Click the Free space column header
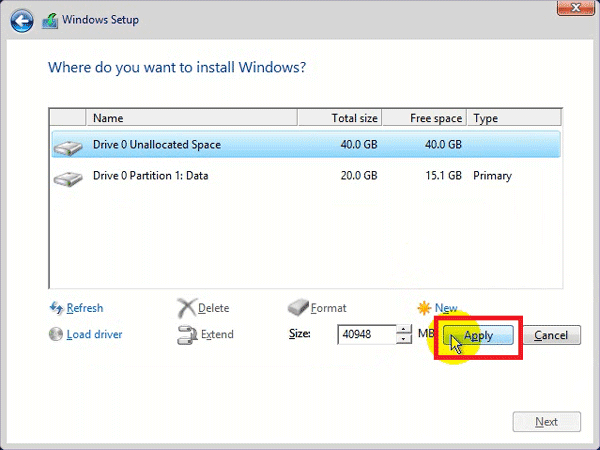600x450 pixels. 424,118
